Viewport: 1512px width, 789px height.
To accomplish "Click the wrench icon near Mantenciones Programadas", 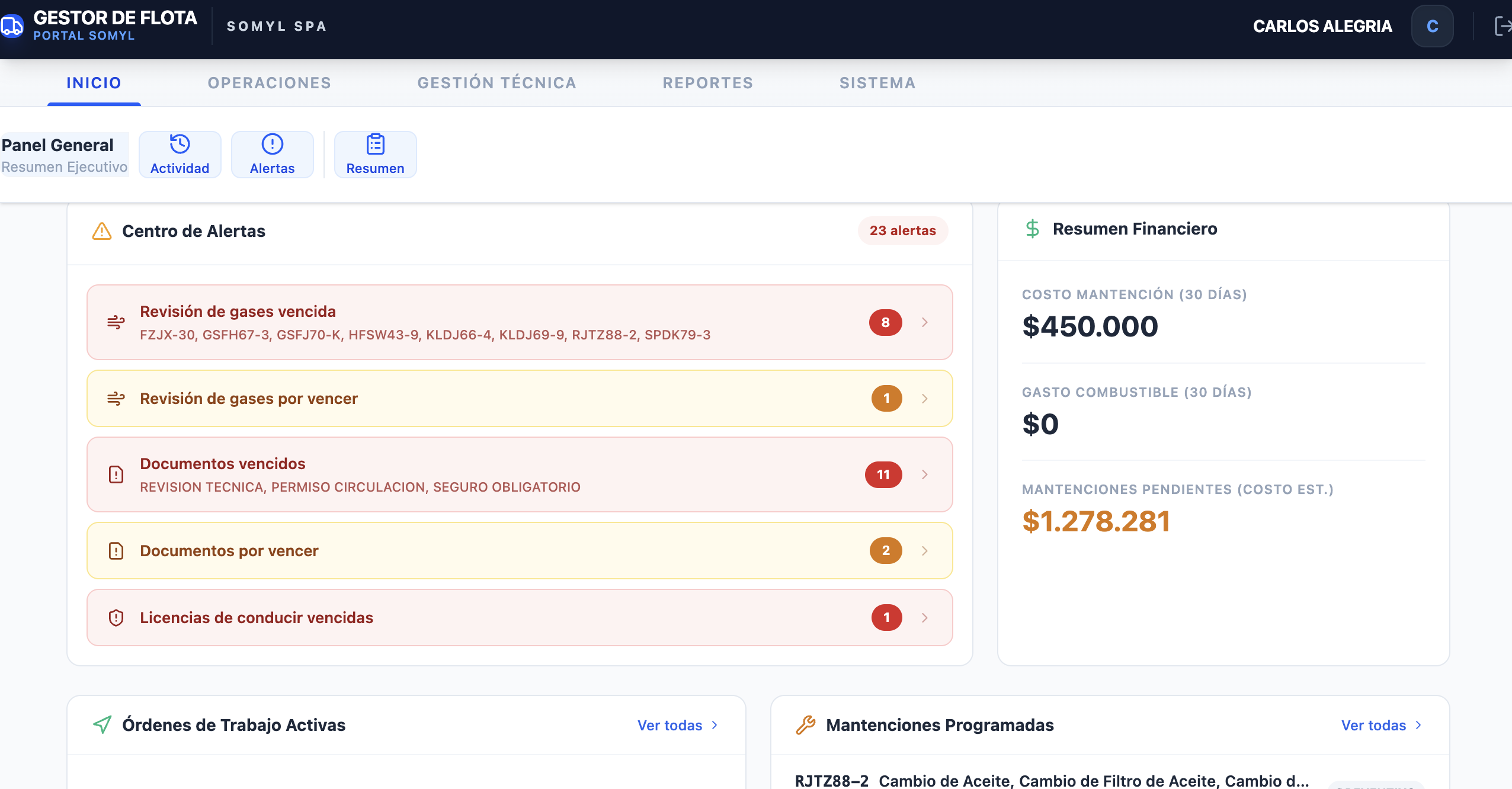I will [806, 725].
